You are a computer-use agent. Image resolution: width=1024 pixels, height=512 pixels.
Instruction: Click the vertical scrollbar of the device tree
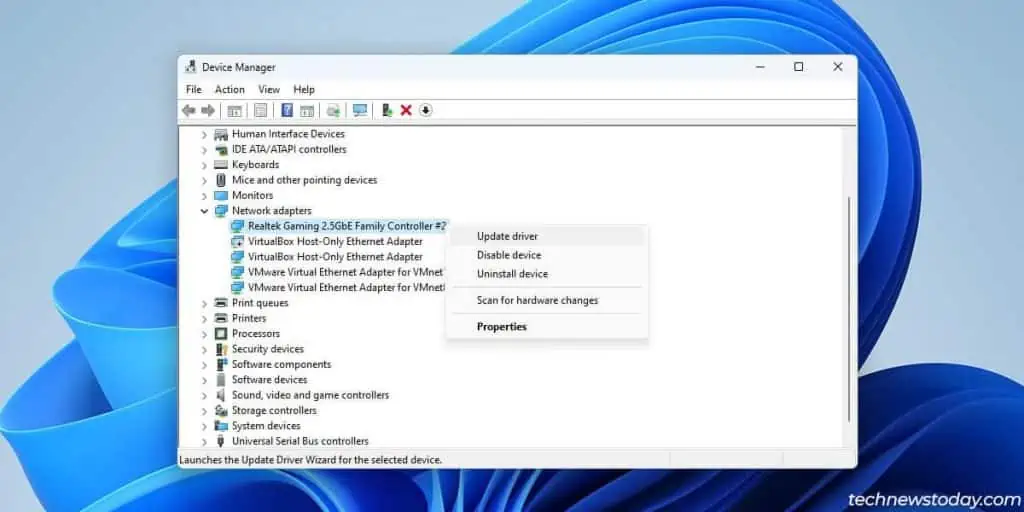849,308
